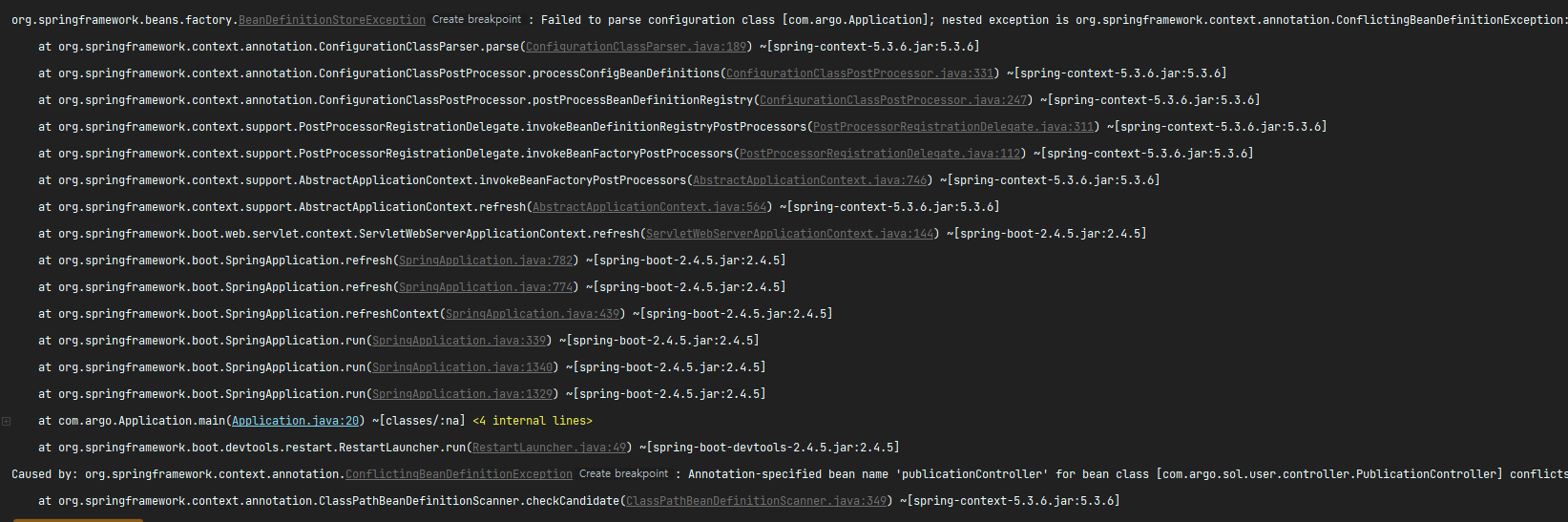This screenshot has height=522, width=1568.
Task: Open PostProcessorRegistrationDelegate.java:311 link
Action: click(953, 127)
